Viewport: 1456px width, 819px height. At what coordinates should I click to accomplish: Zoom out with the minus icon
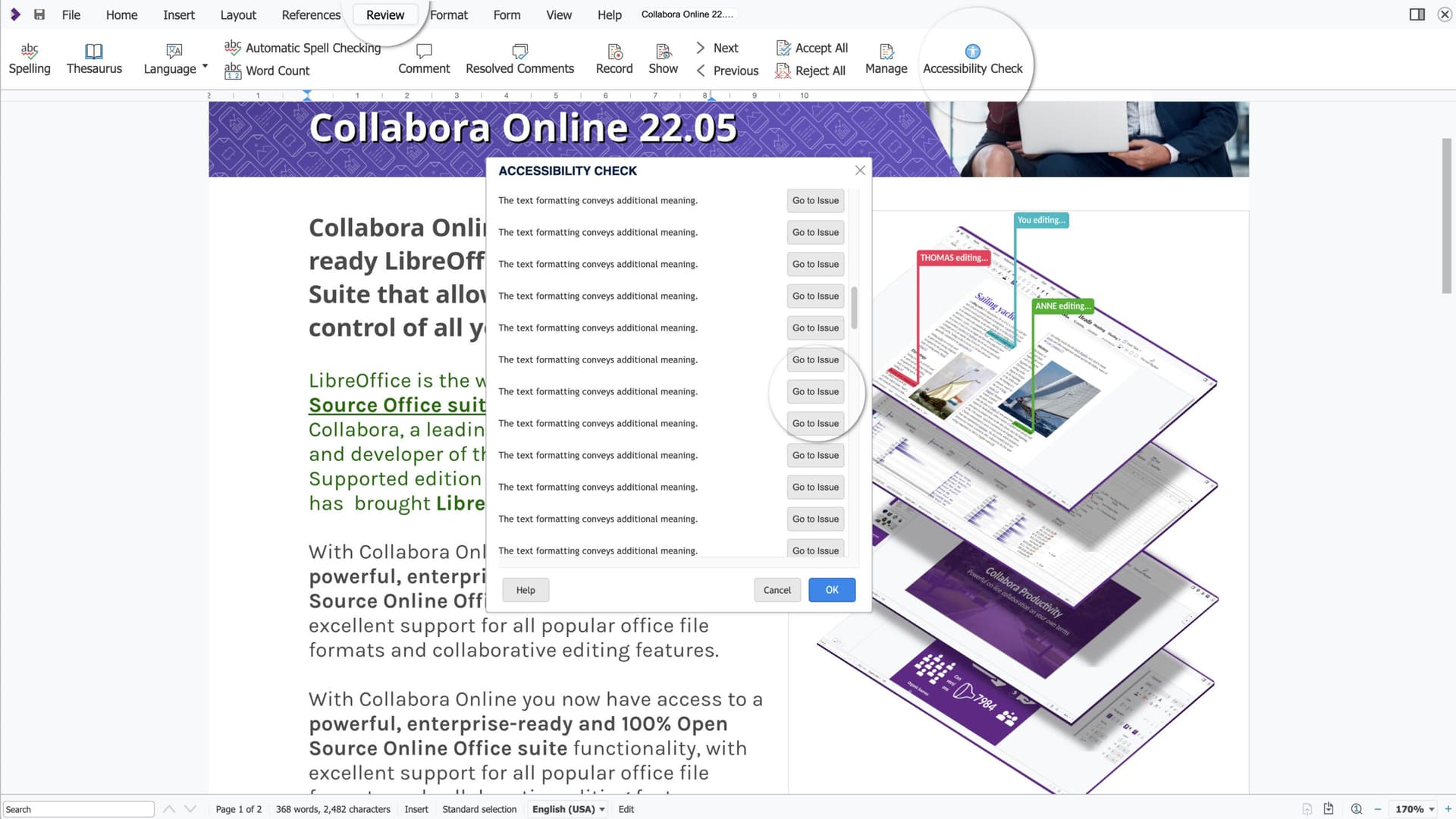click(x=1378, y=809)
